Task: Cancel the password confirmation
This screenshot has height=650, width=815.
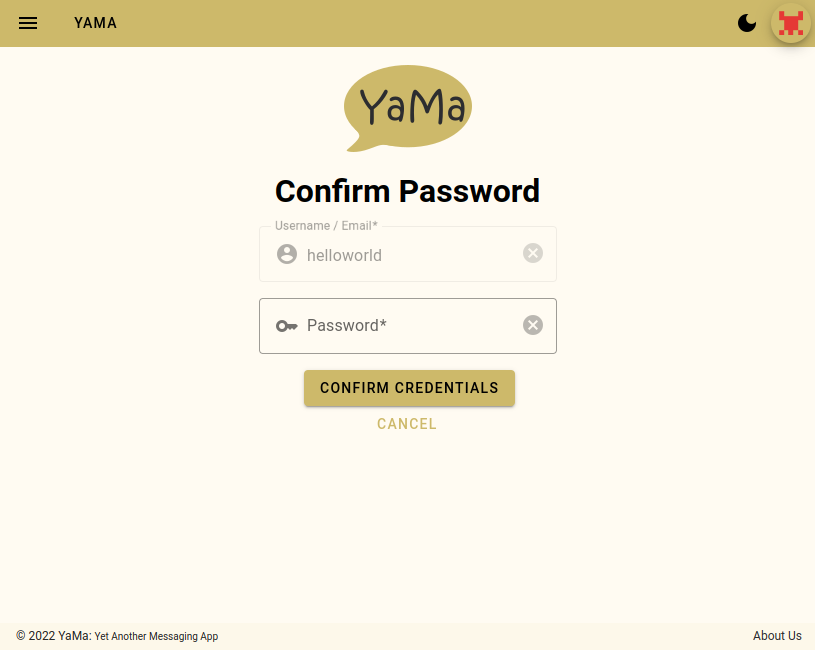Action: click(407, 424)
